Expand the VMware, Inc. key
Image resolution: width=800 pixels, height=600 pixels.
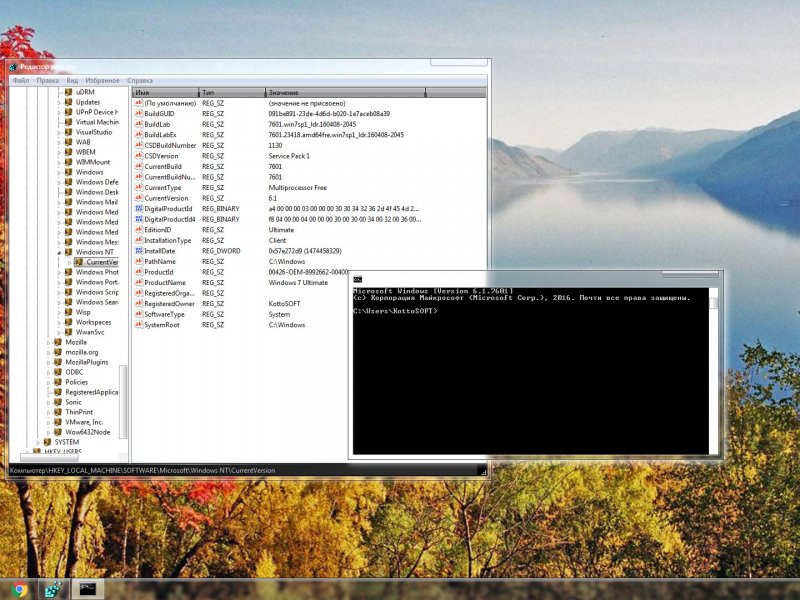pos(49,422)
